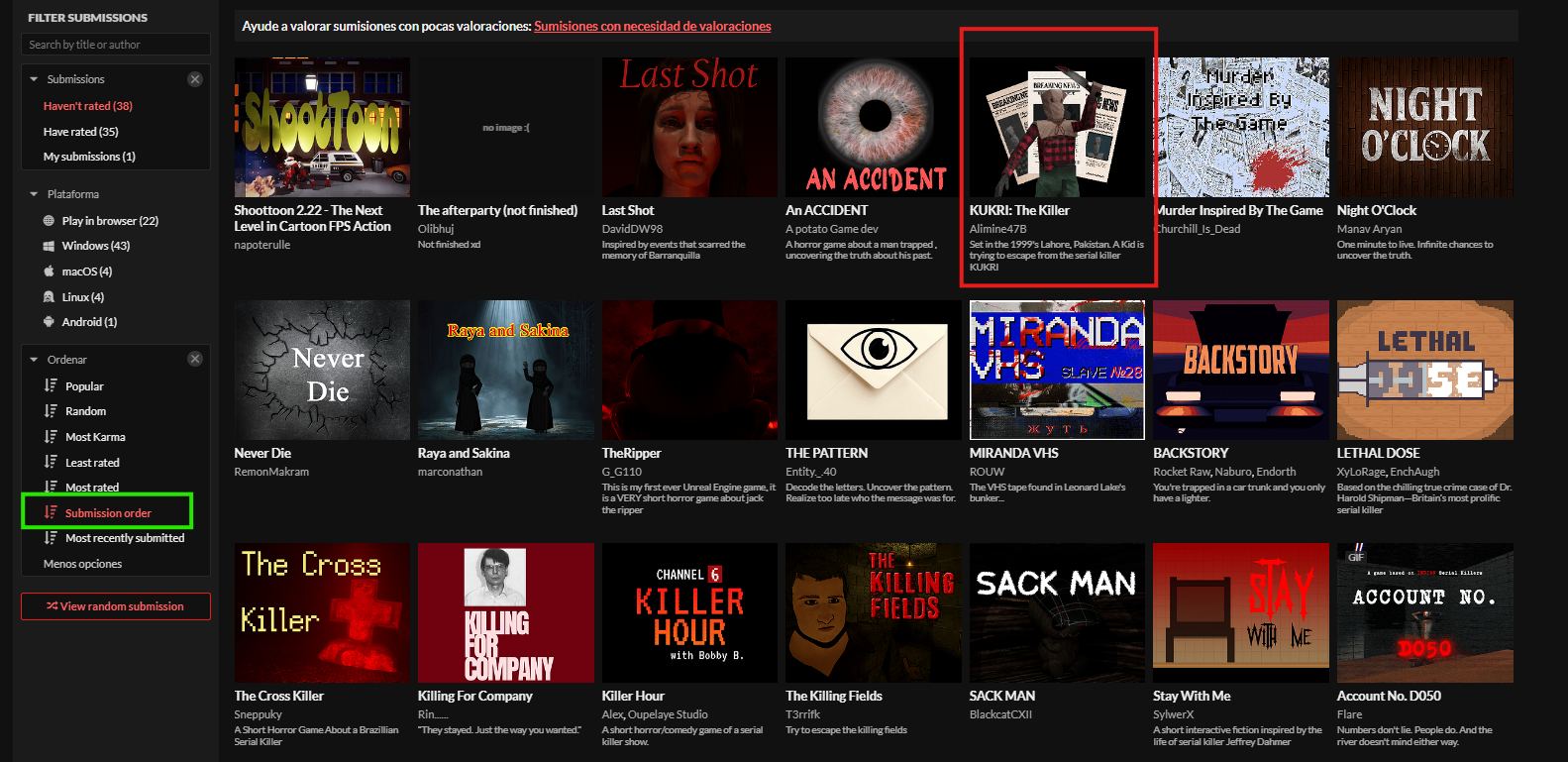This screenshot has height=762, width=1568.
Task: Open the Killer Hour Channel 6 thumbnail
Action: click(689, 612)
